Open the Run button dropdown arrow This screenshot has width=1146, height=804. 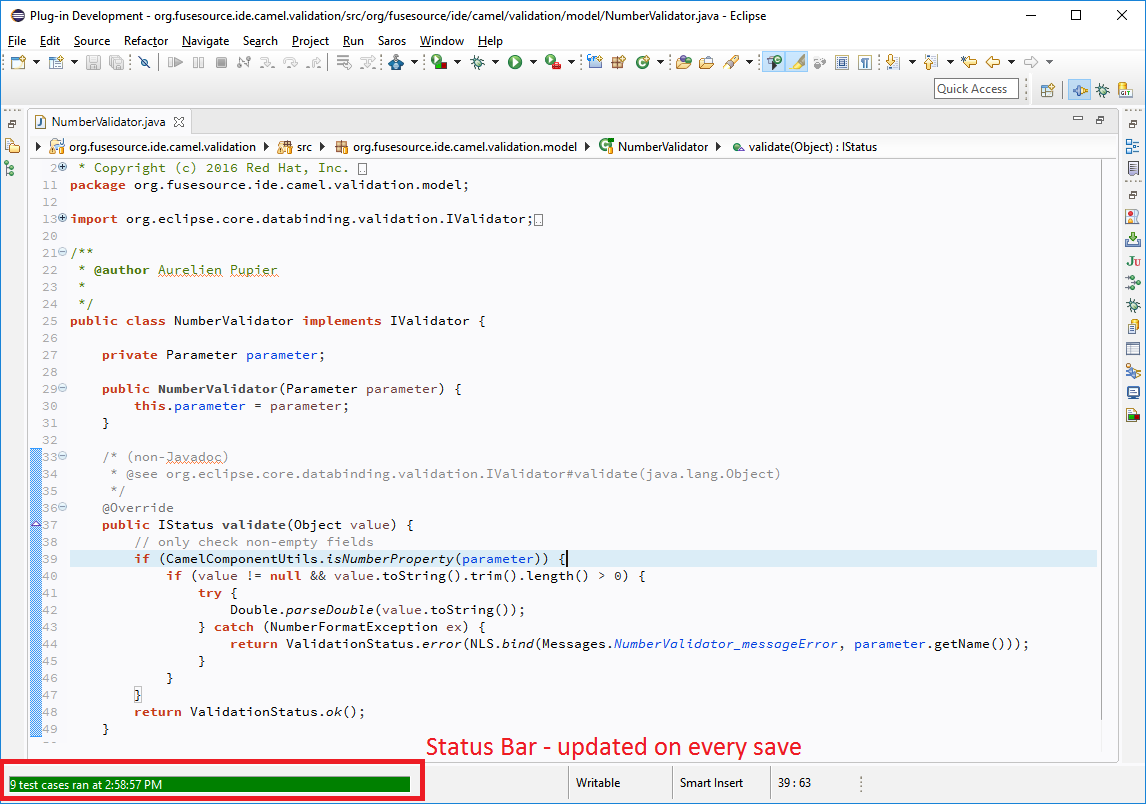pos(532,62)
